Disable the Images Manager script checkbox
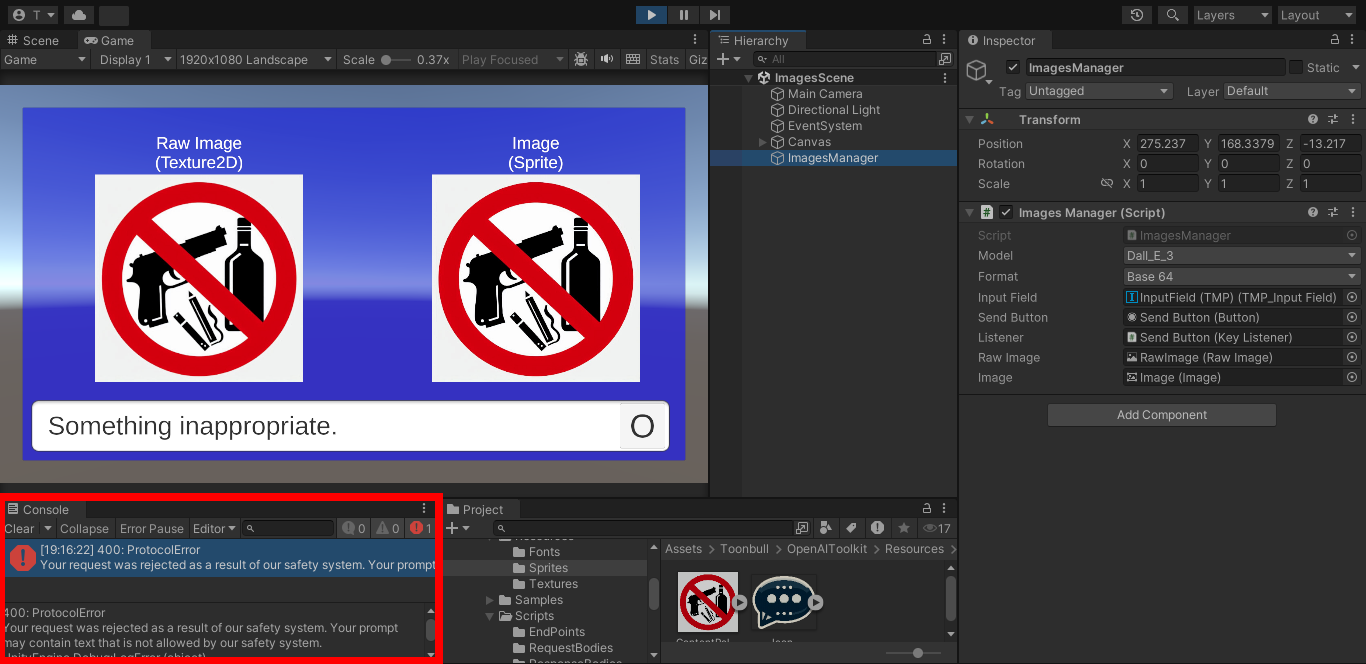This screenshot has height=664, width=1366. point(1006,212)
